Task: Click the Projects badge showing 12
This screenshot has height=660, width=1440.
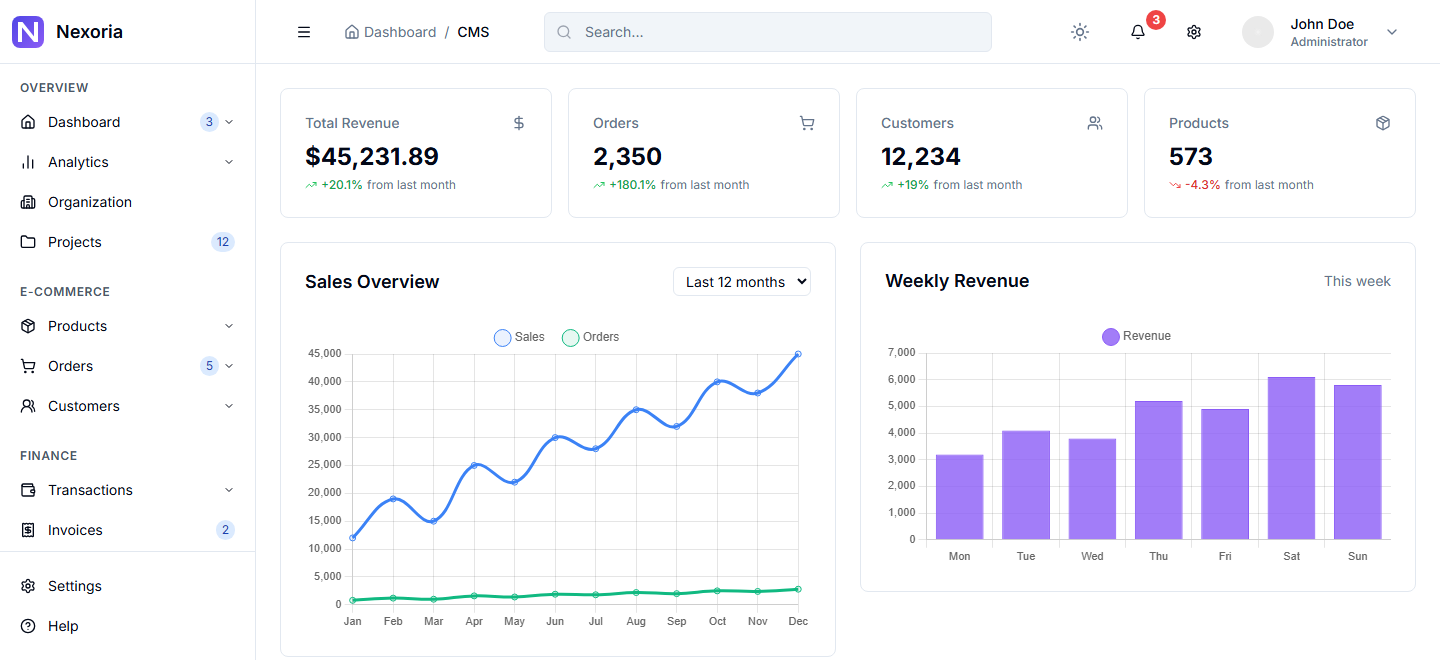Action: tap(223, 242)
